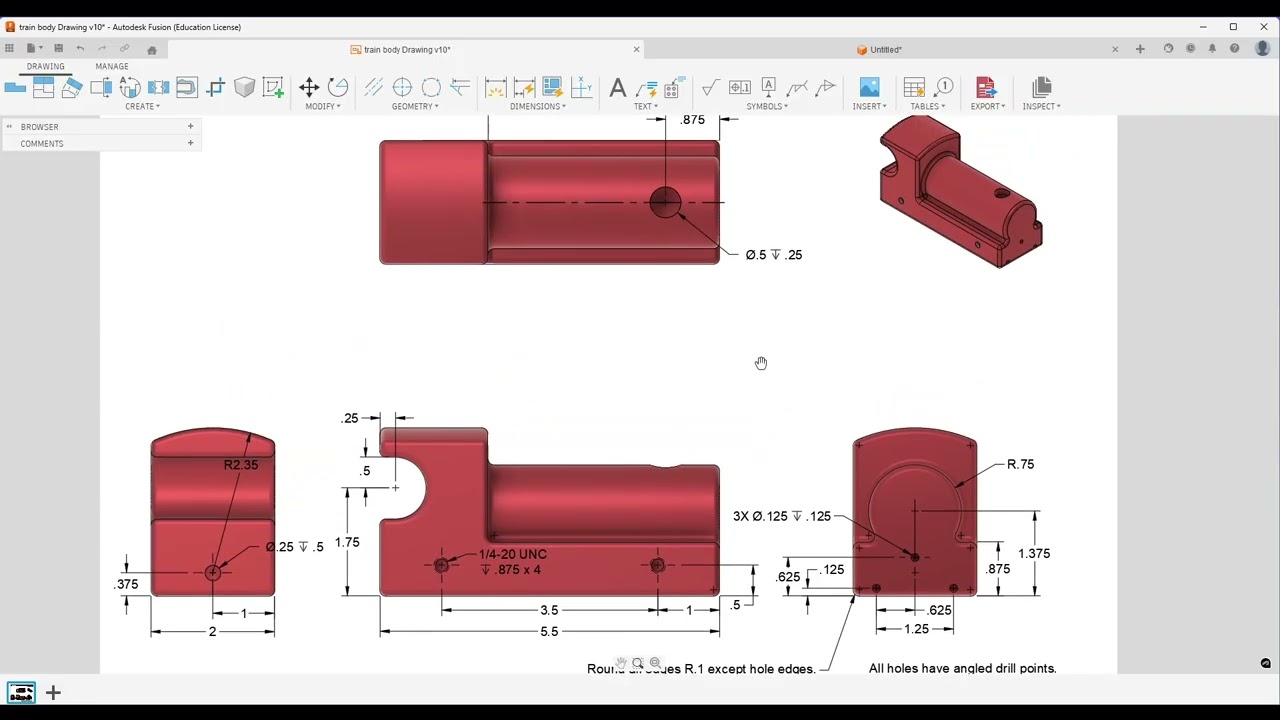The width and height of the screenshot is (1280, 720).
Task: Close the Untitled document tab
Action: [x=1115, y=49]
